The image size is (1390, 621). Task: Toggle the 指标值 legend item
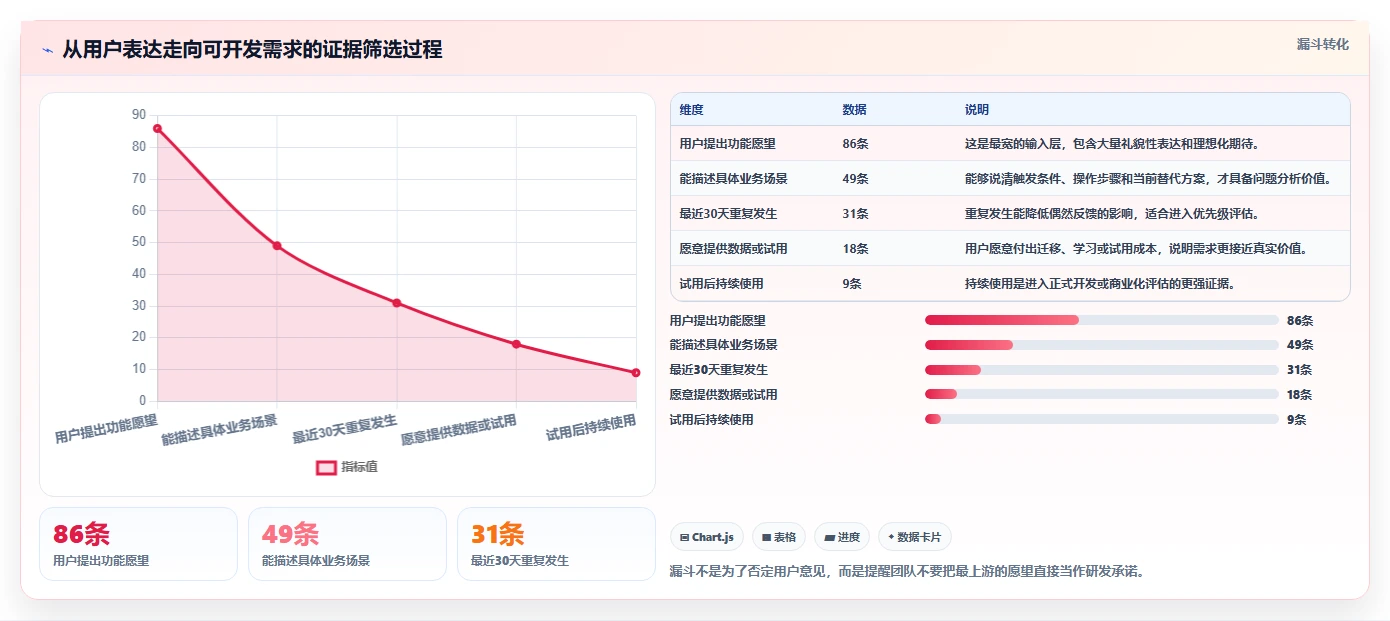347,467
